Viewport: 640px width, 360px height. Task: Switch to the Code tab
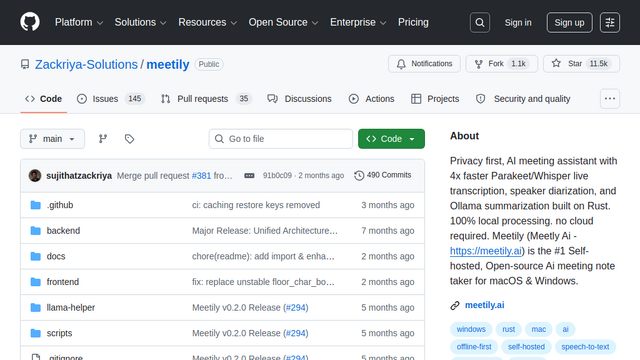click(44, 99)
